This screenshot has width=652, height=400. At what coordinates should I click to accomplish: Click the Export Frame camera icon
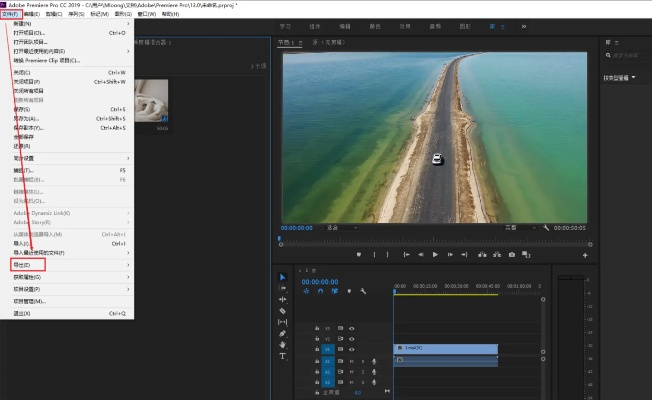(511, 255)
